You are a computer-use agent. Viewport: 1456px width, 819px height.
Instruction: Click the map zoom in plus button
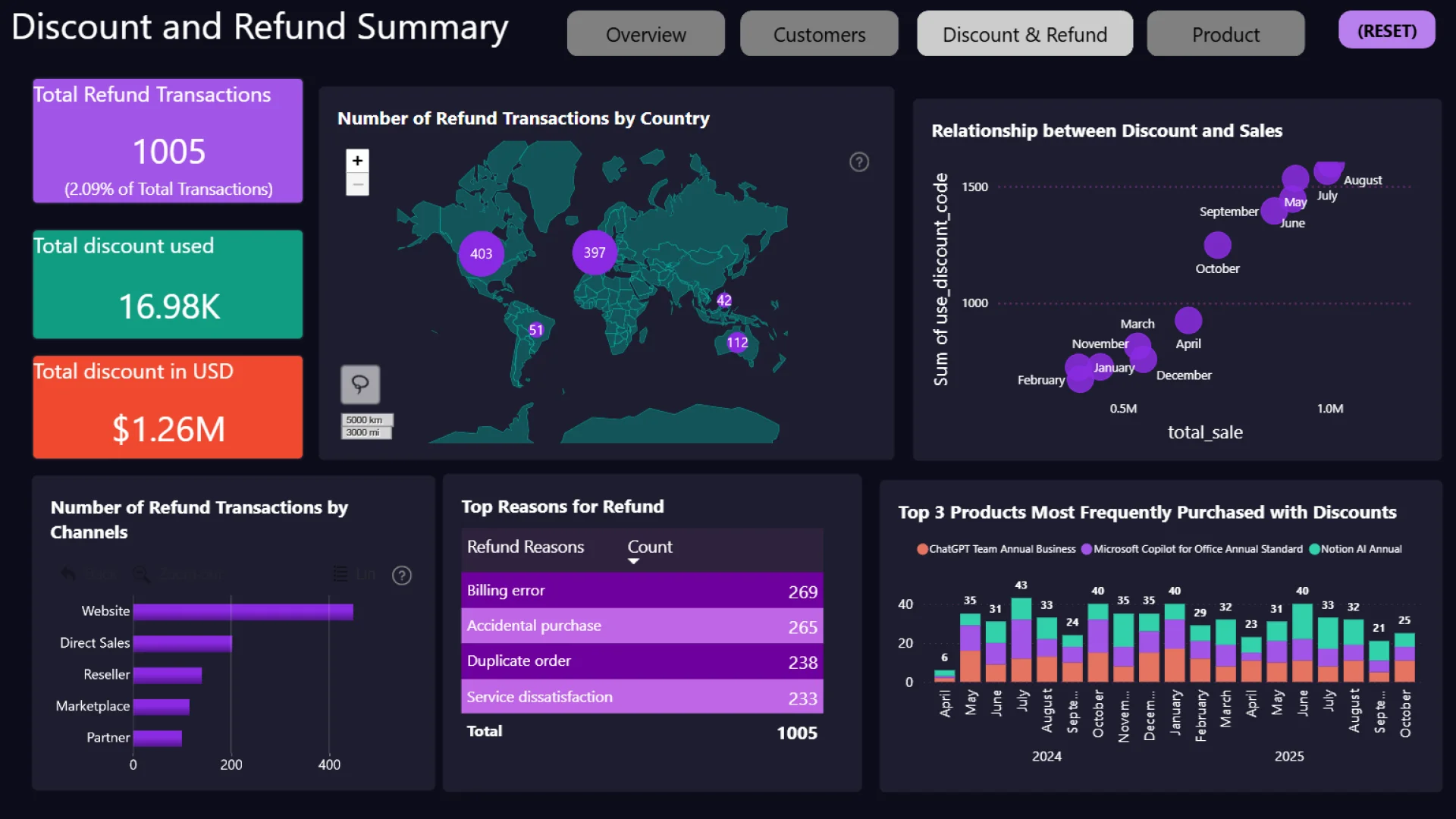(357, 161)
